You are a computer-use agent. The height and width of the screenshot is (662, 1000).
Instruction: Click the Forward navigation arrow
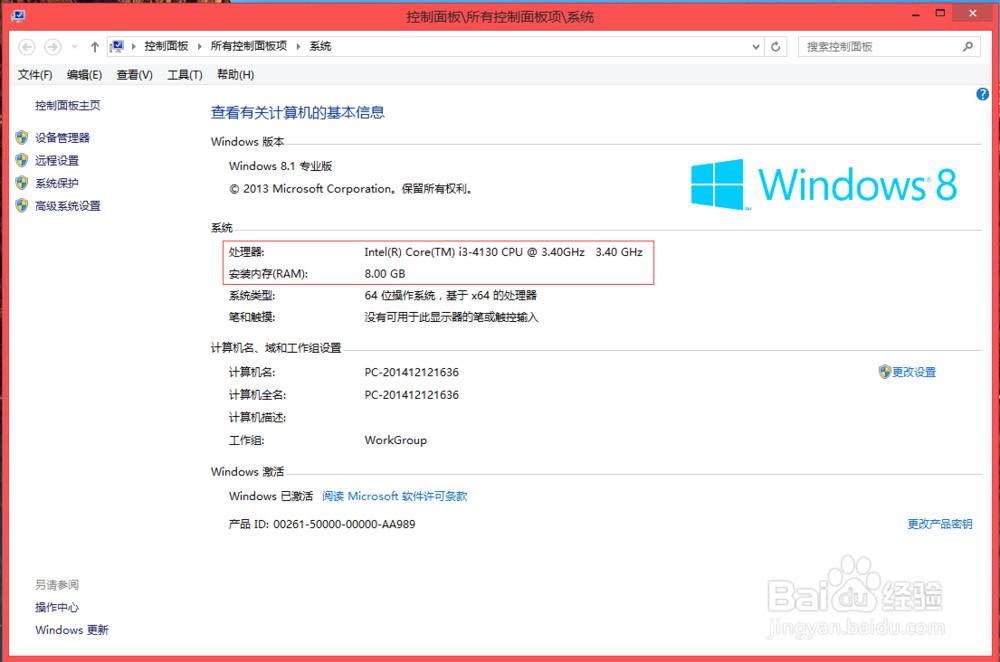tap(52, 47)
